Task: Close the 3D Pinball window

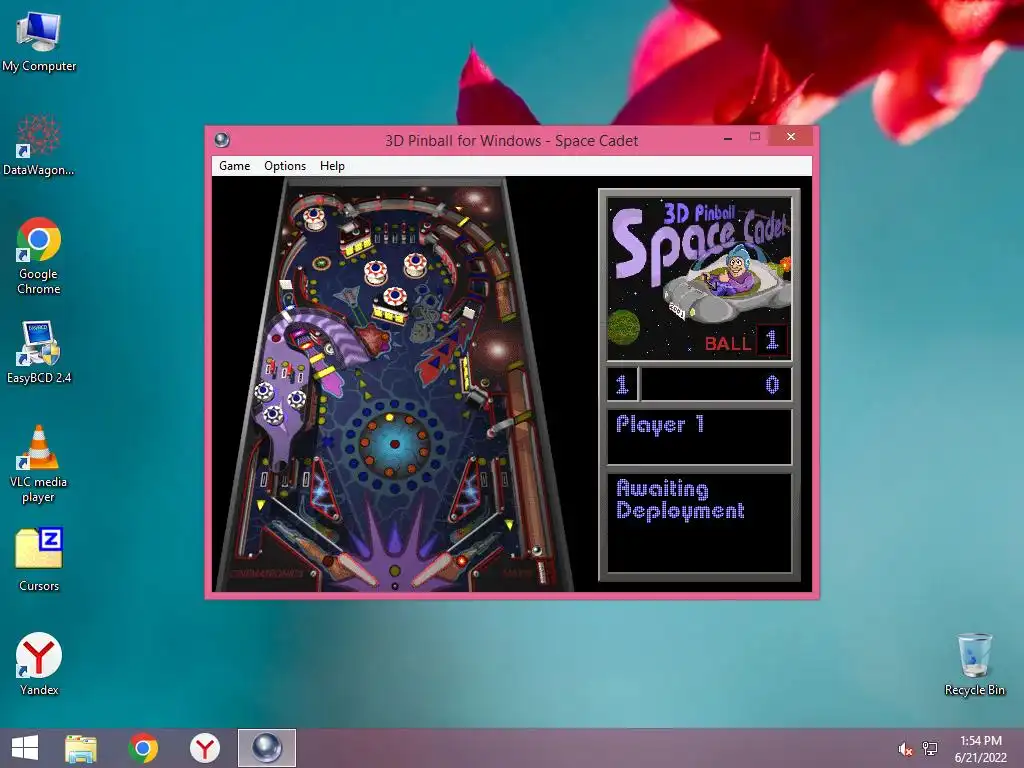Action: (790, 136)
